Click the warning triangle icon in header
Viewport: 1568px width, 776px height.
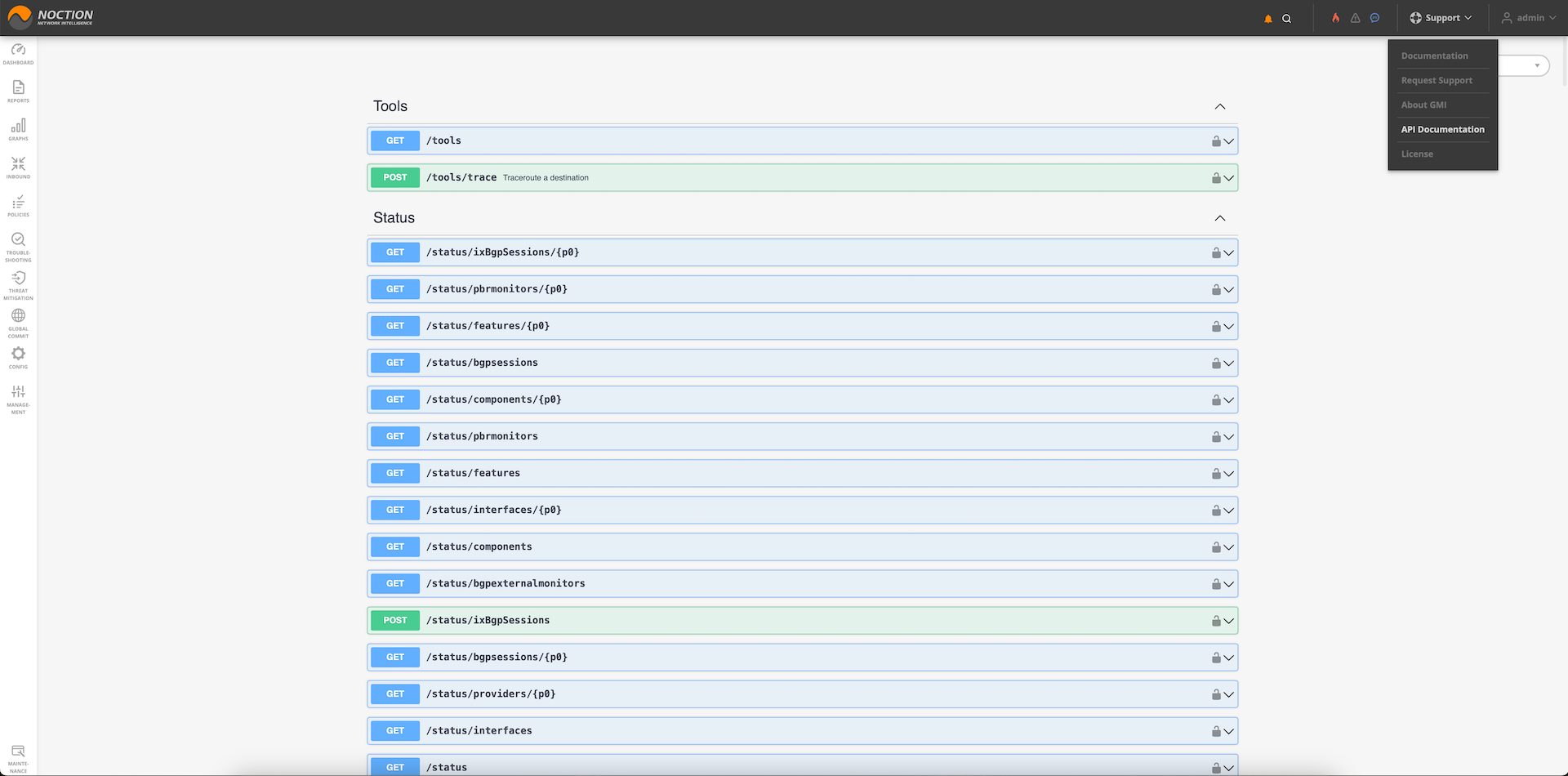(x=1356, y=17)
